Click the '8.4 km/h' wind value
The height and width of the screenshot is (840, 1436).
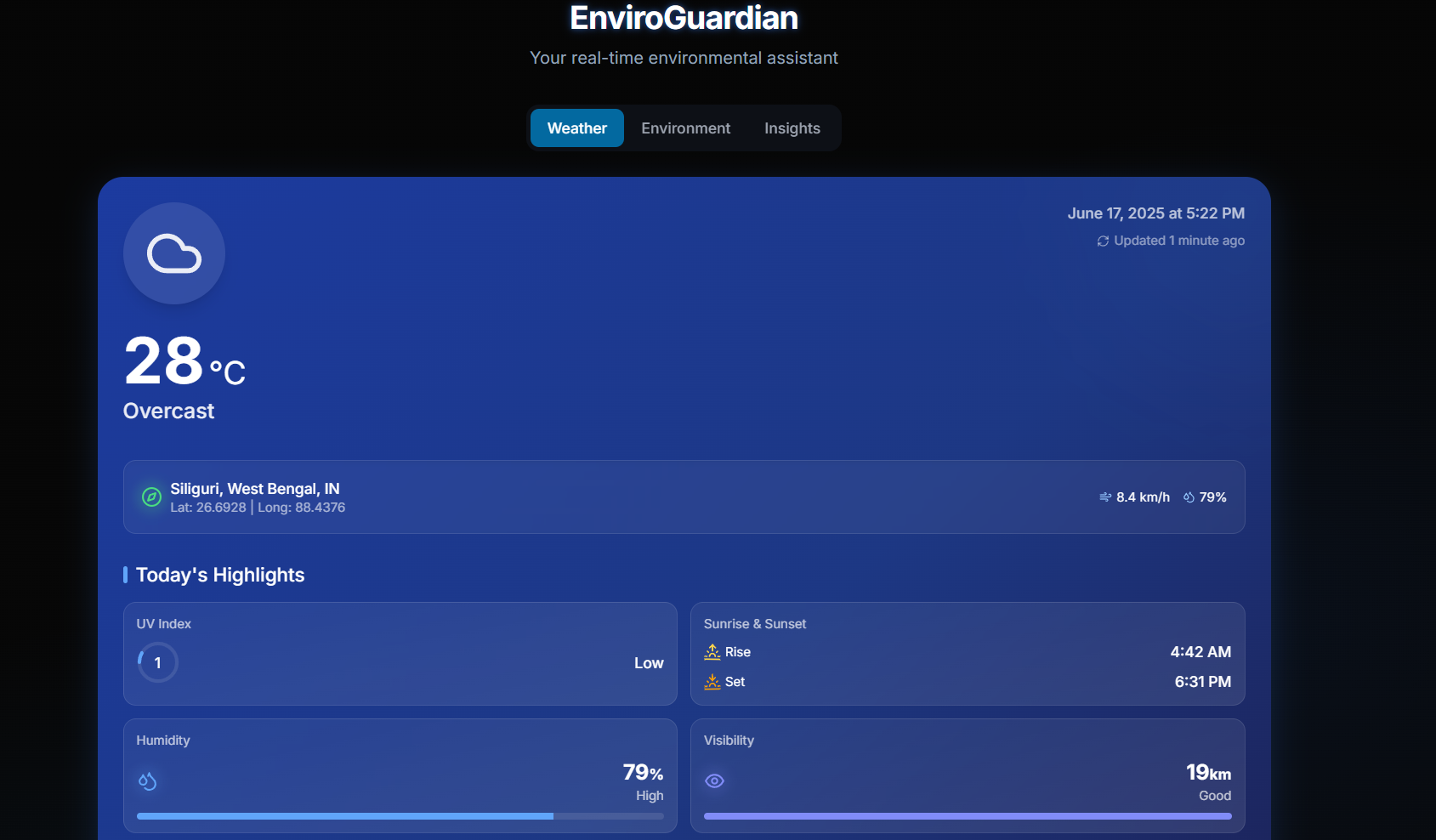[x=1143, y=497]
